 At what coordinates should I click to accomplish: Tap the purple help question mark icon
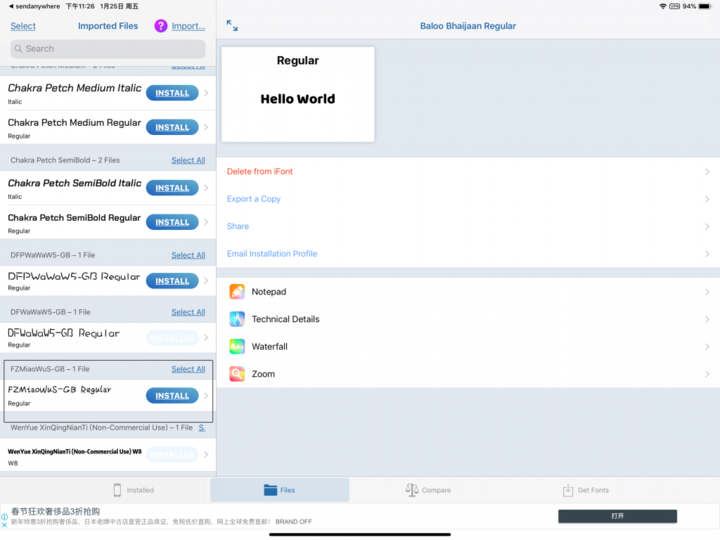pyautogui.click(x=161, y=26)
